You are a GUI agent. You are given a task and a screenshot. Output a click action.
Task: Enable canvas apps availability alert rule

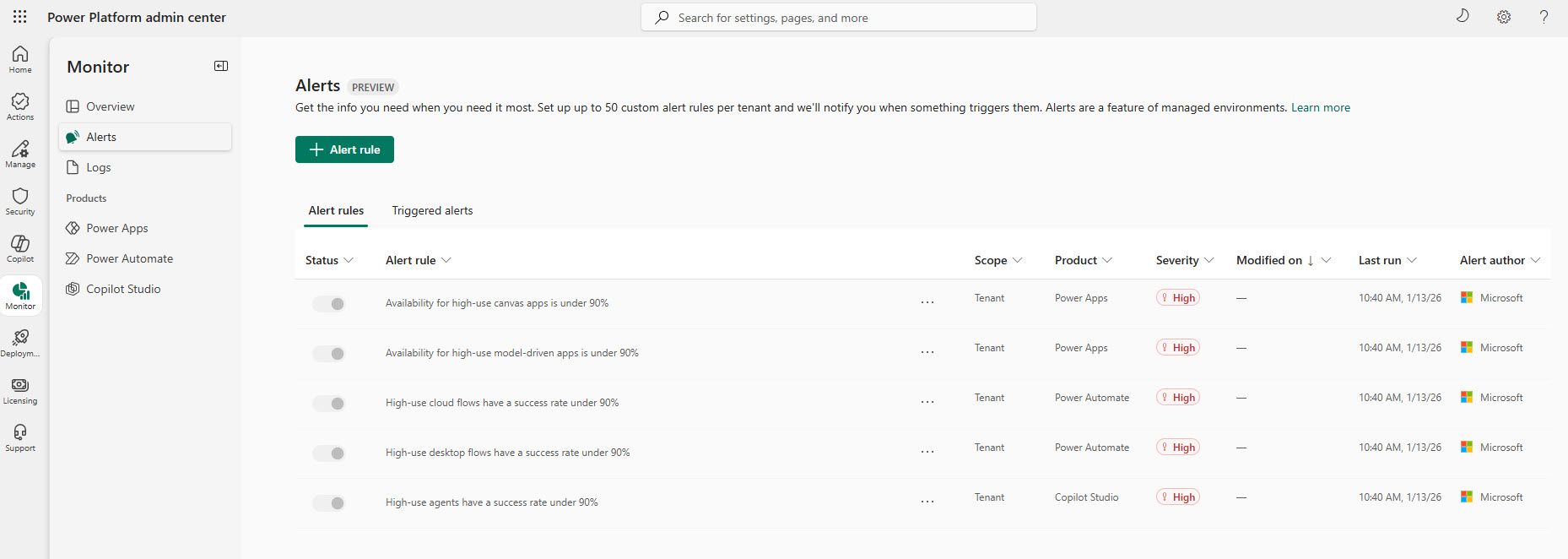[x=328, y=304]
